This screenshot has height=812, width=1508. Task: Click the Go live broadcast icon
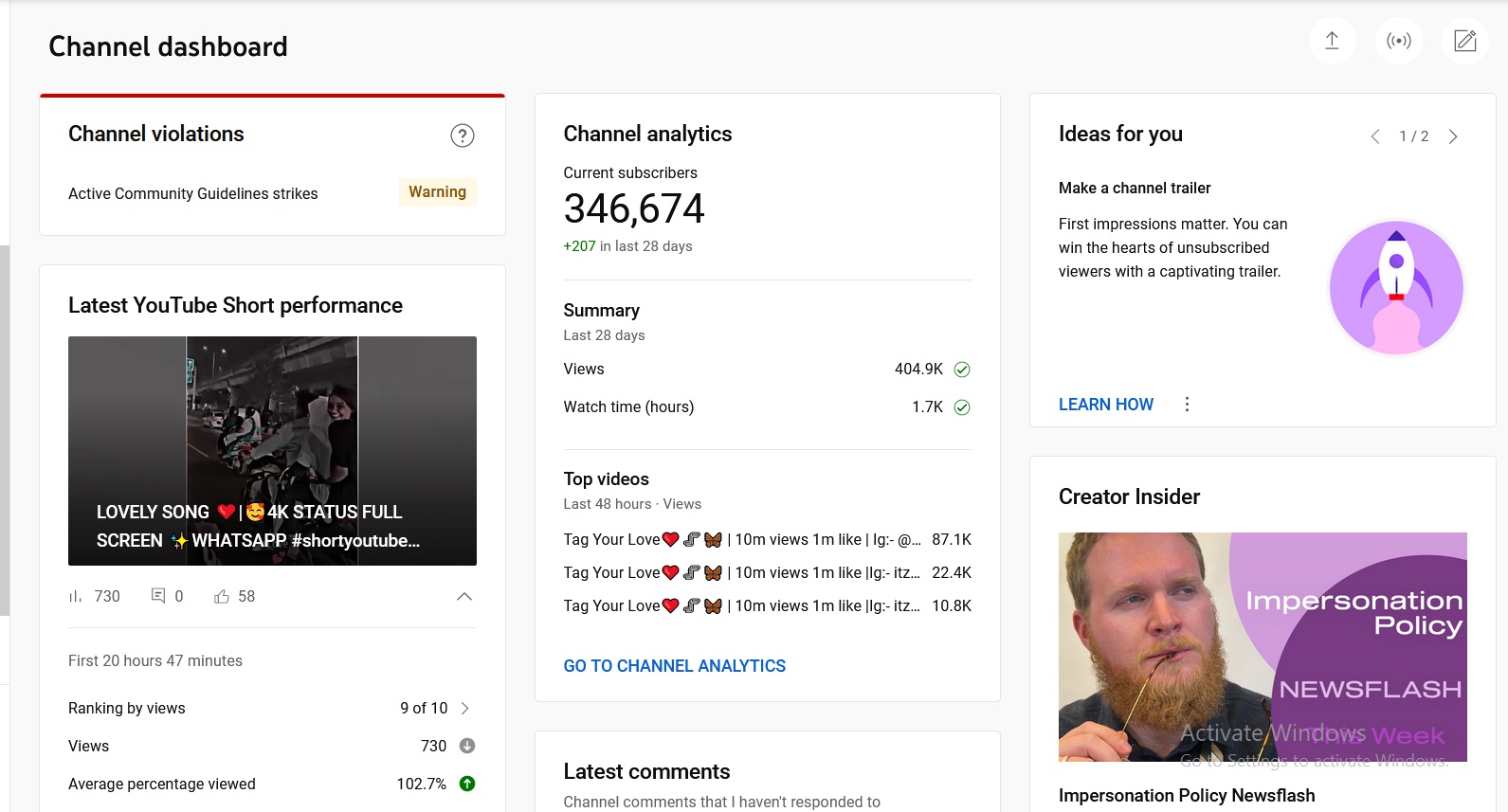coord(1398,41)
